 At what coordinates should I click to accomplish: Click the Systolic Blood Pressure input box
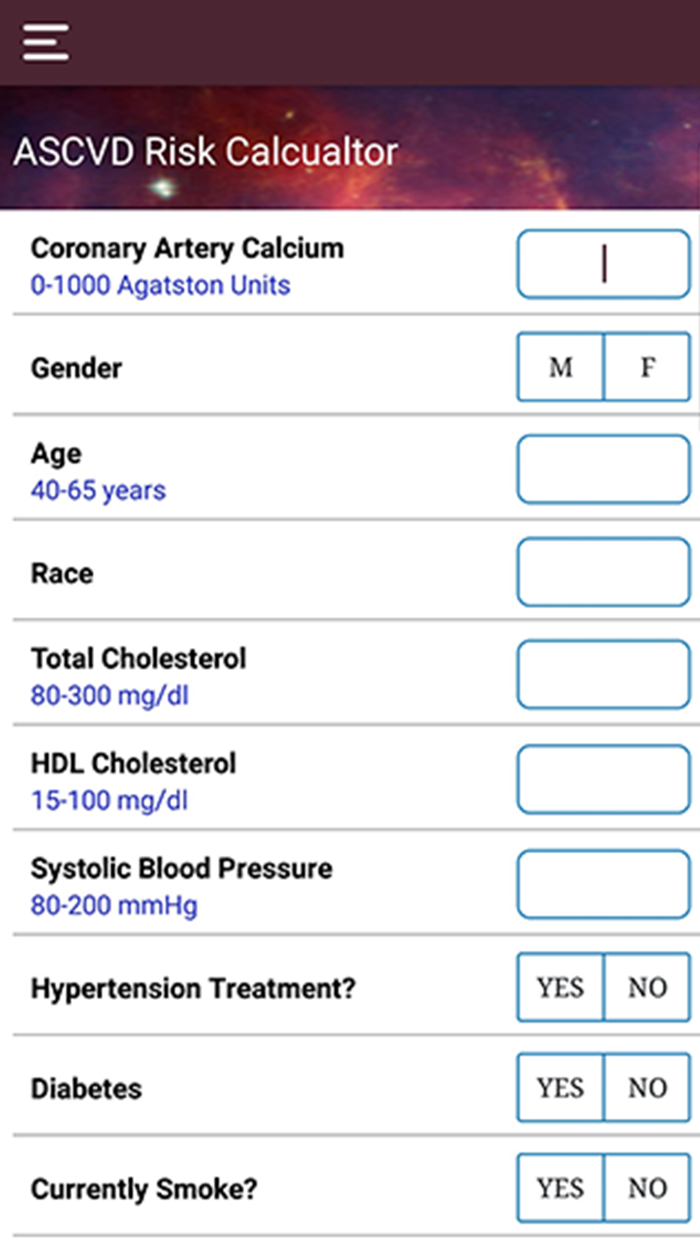(x=603, y=884)
